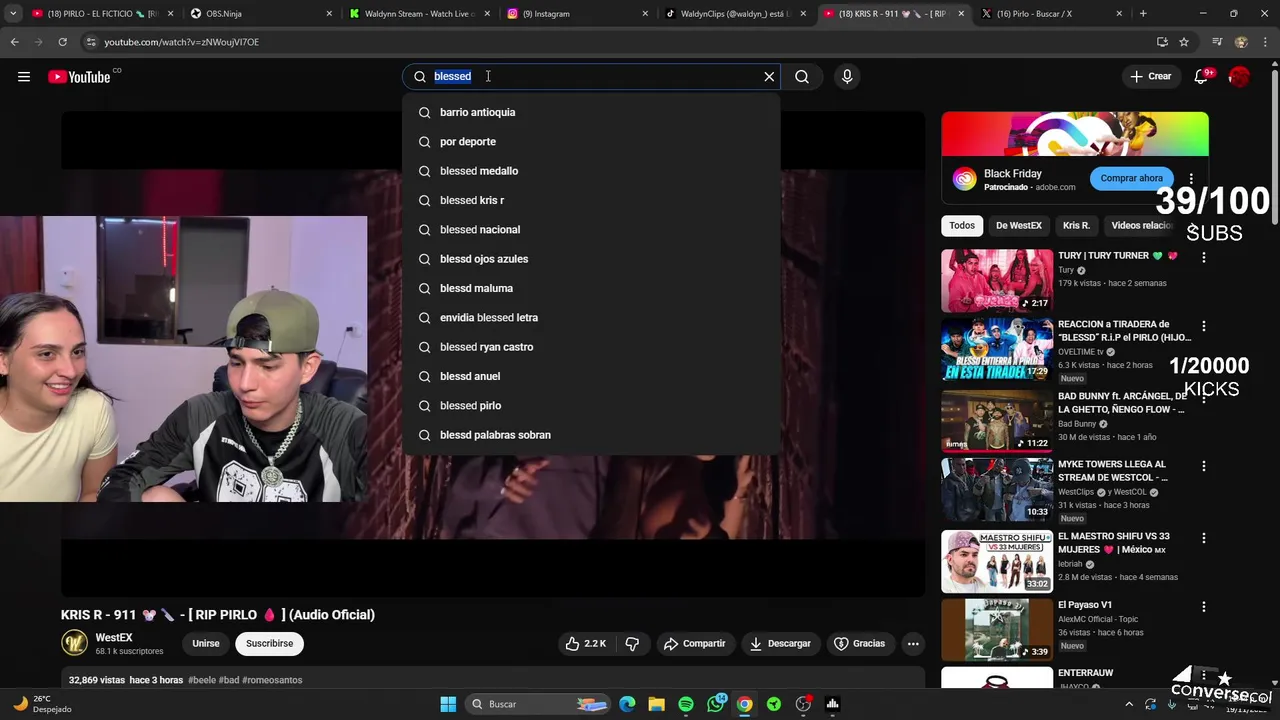The image size is (1280, 720).
Task: Choose suggestion 'blessed ryan castro'
Action: pyautogui.click(x=591, y=347)
